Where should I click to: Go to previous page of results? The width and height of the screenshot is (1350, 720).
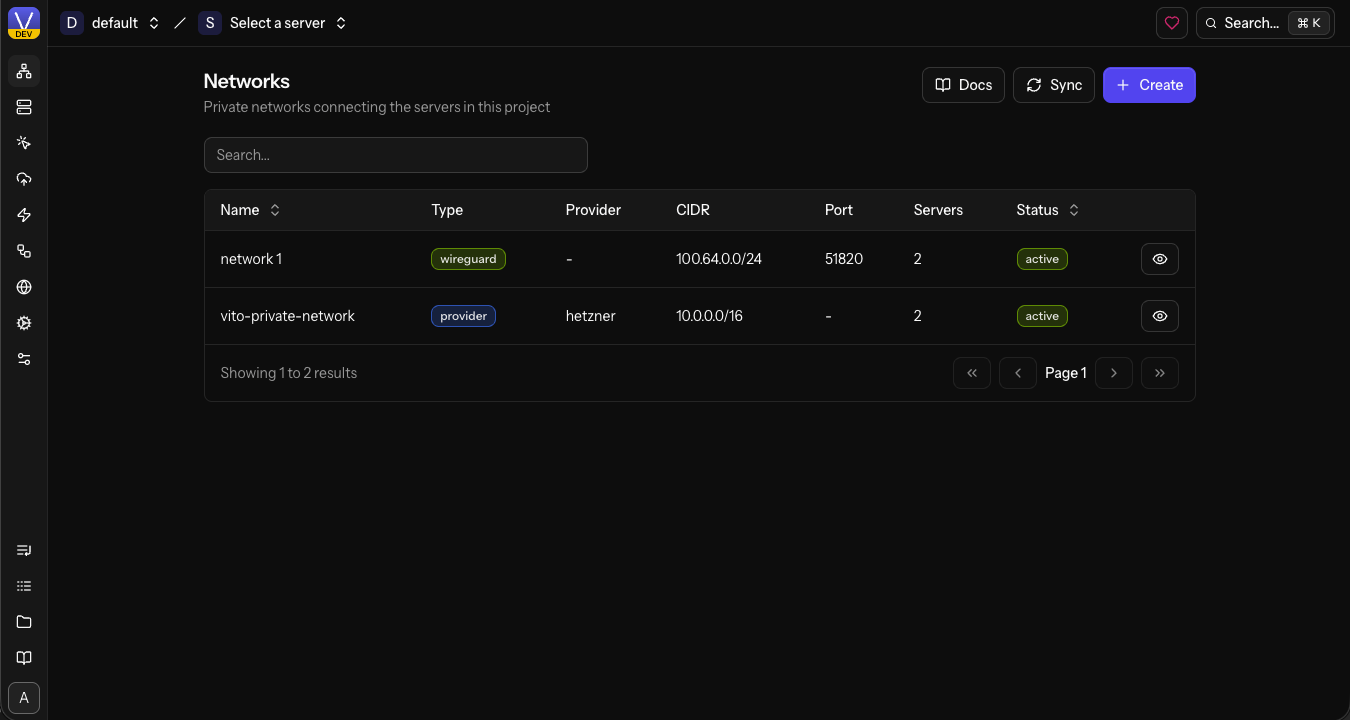[x=1018, y=373]
